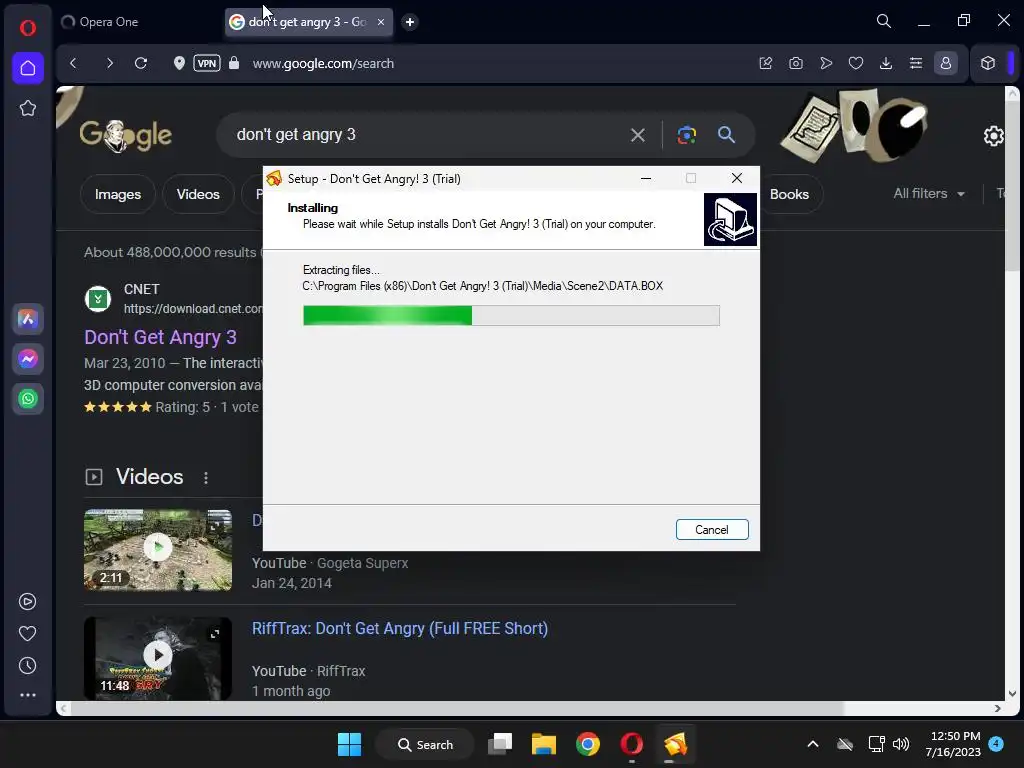The height and width of the screenshot is (768, 1024).
Task: Play the 2:11 video thumbnail
Action: 157,550
